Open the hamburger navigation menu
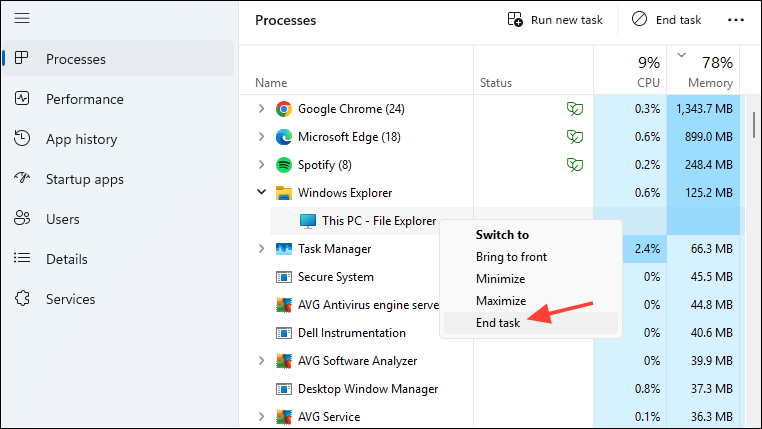Viewport: 762px width, 429px height. 22,18
